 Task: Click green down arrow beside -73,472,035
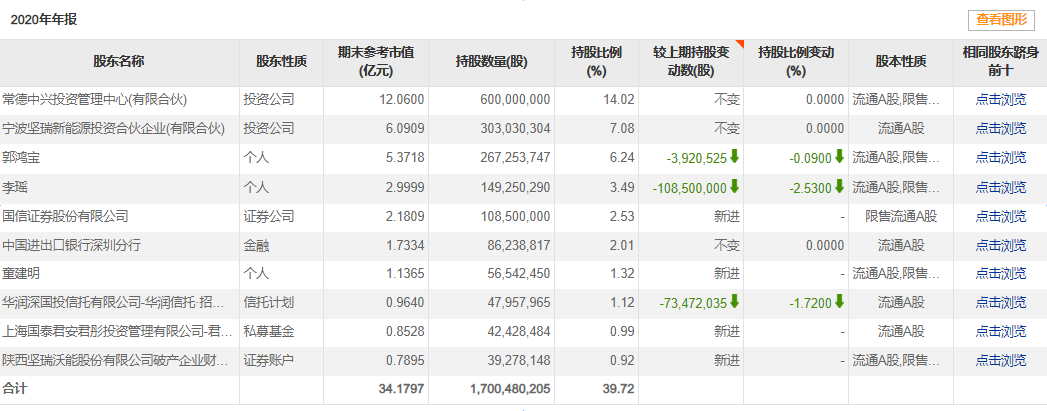(735, 302)
